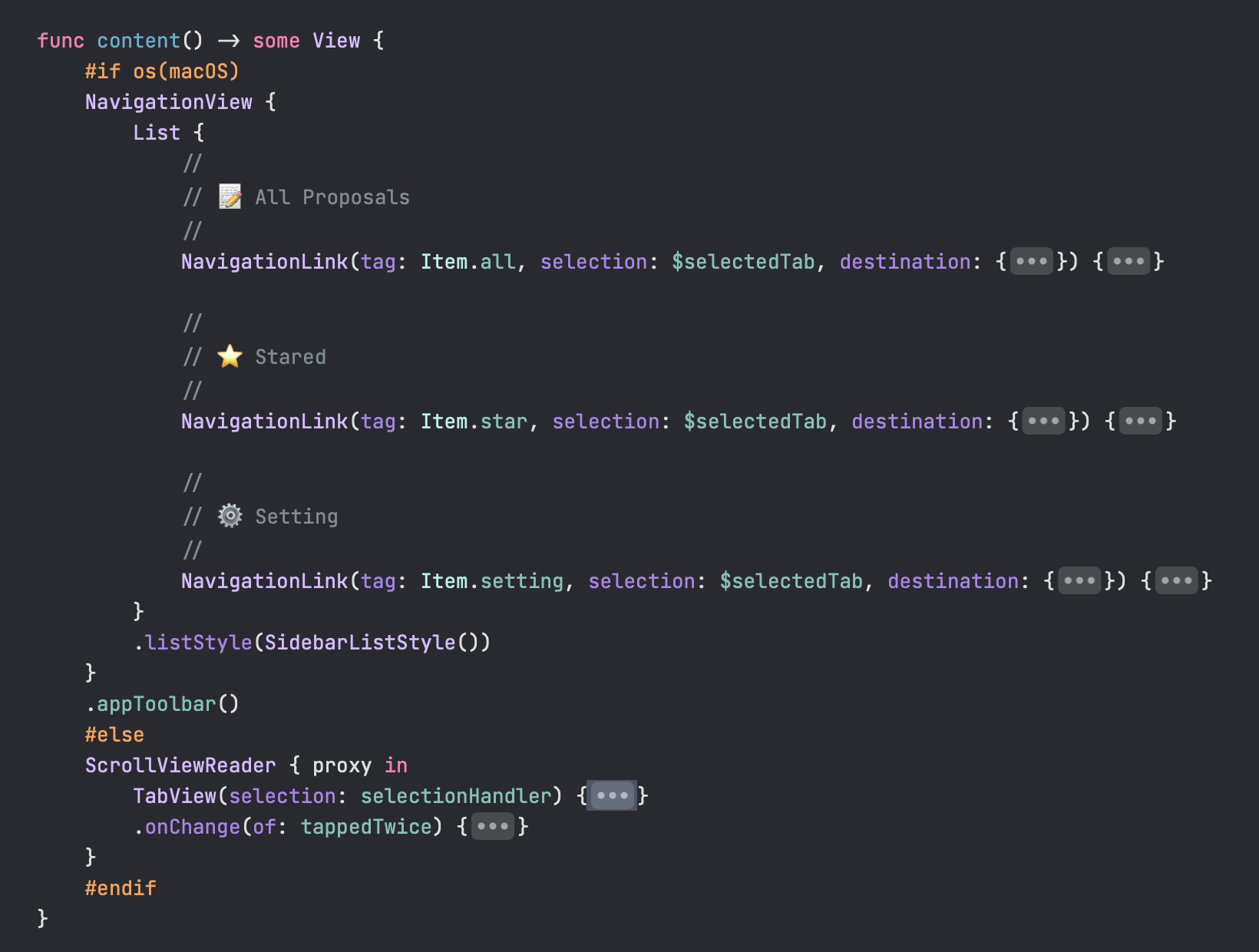The width and height of the screenshot is (1259, 952).
Task: Expand onChange tappedTwice folded block
Action: tap(492, 826)
